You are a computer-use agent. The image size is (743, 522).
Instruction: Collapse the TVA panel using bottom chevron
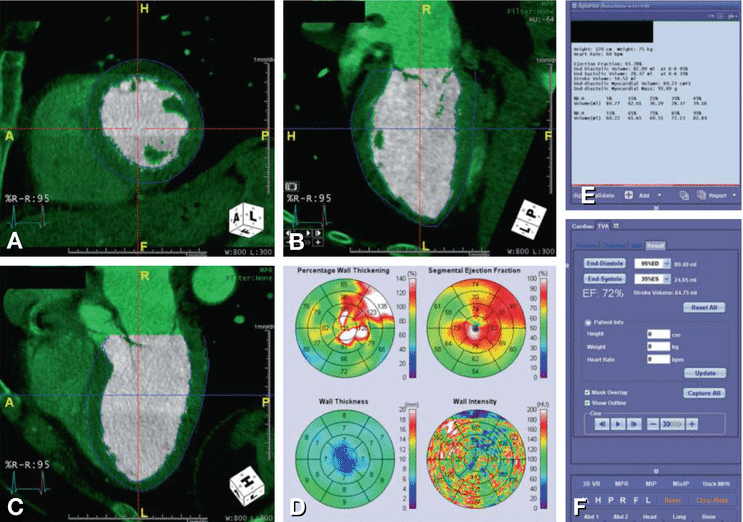pos(656,471)
